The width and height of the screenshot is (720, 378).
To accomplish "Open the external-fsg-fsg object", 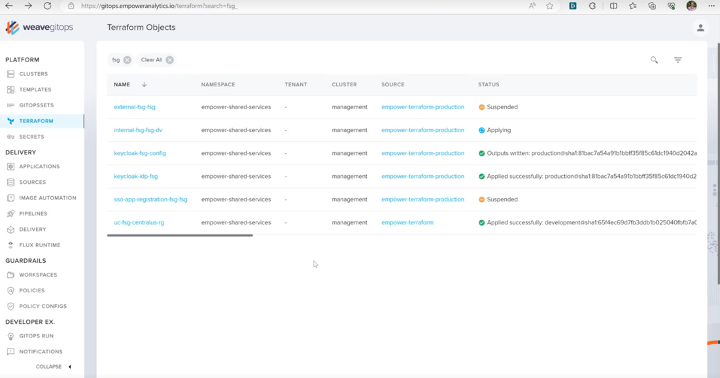I will point(135,107).
